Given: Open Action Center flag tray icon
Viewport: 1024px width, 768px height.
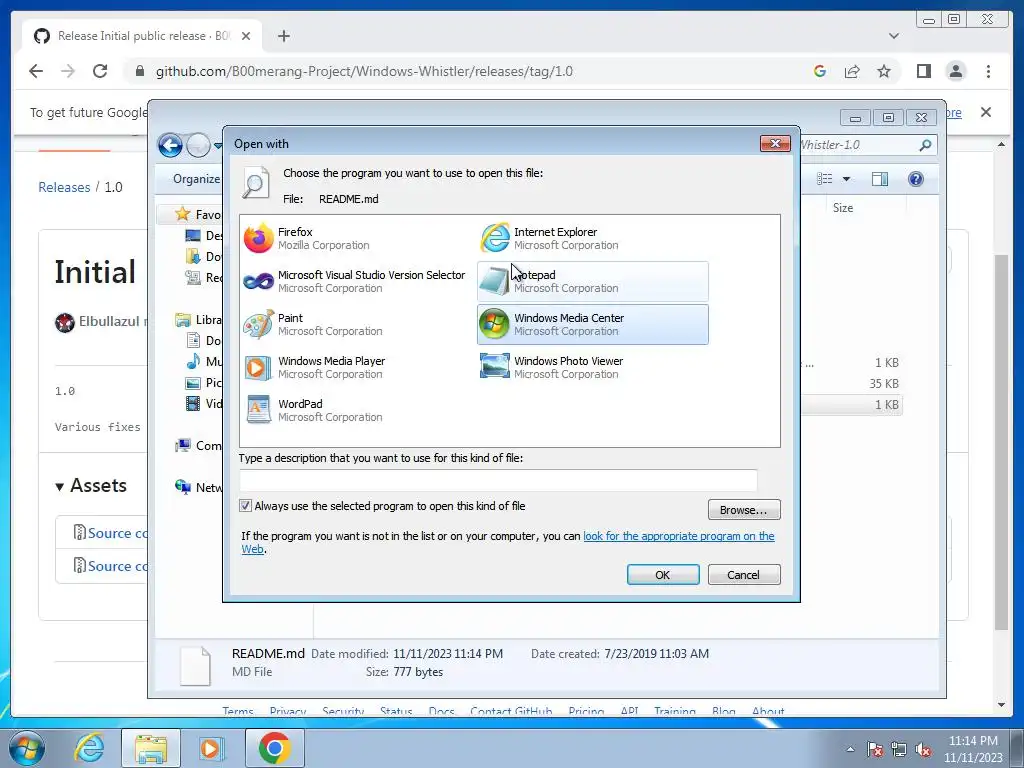Looking at the screenshot, I should (874, 750).
